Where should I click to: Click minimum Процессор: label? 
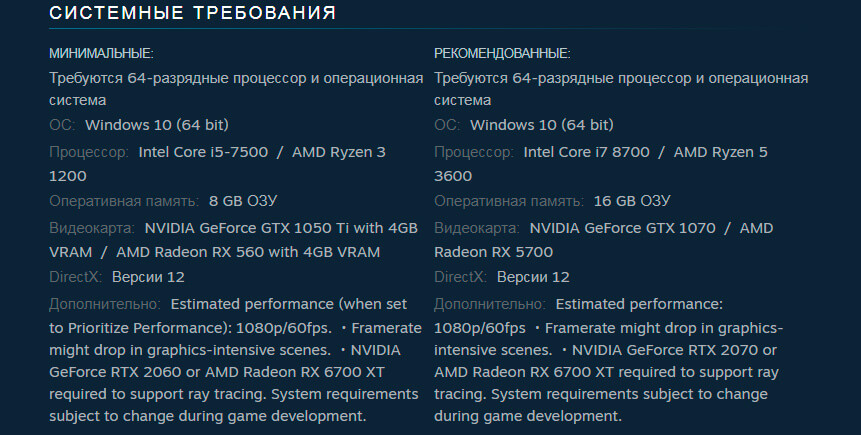coord(89,153)
